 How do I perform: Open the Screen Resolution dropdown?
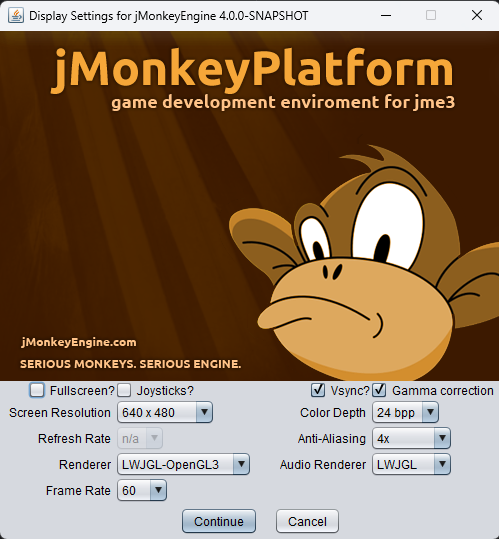[165, 412]
